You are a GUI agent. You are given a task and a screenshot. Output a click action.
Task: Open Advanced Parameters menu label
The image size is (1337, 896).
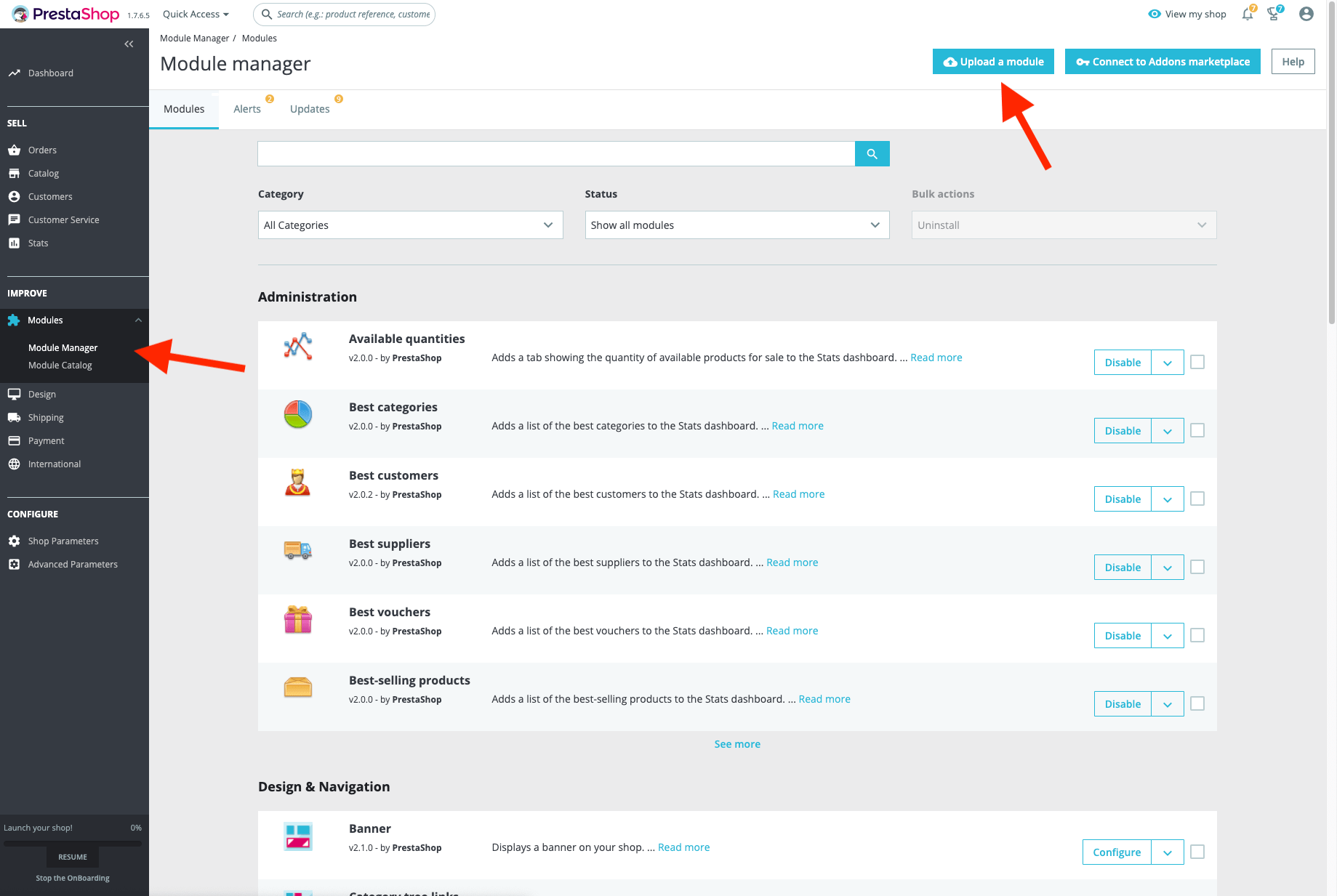coord(73,565)
